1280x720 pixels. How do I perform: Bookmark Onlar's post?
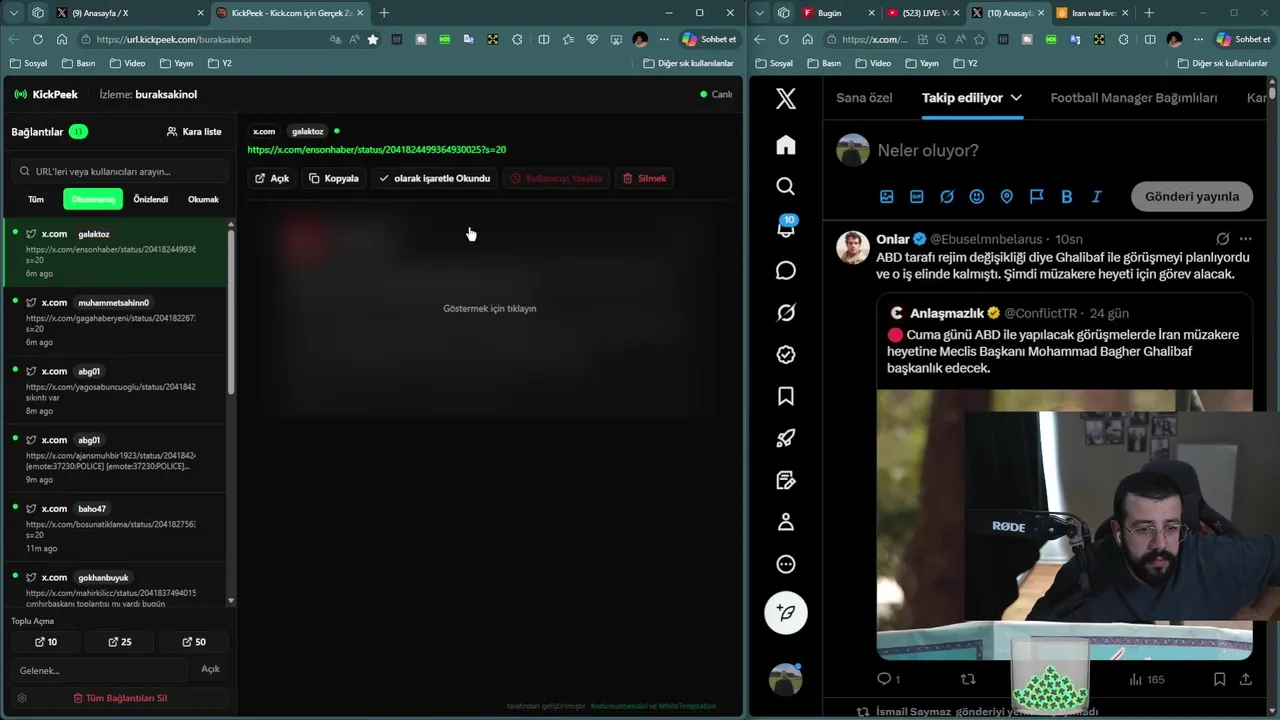pos(1219,679)
